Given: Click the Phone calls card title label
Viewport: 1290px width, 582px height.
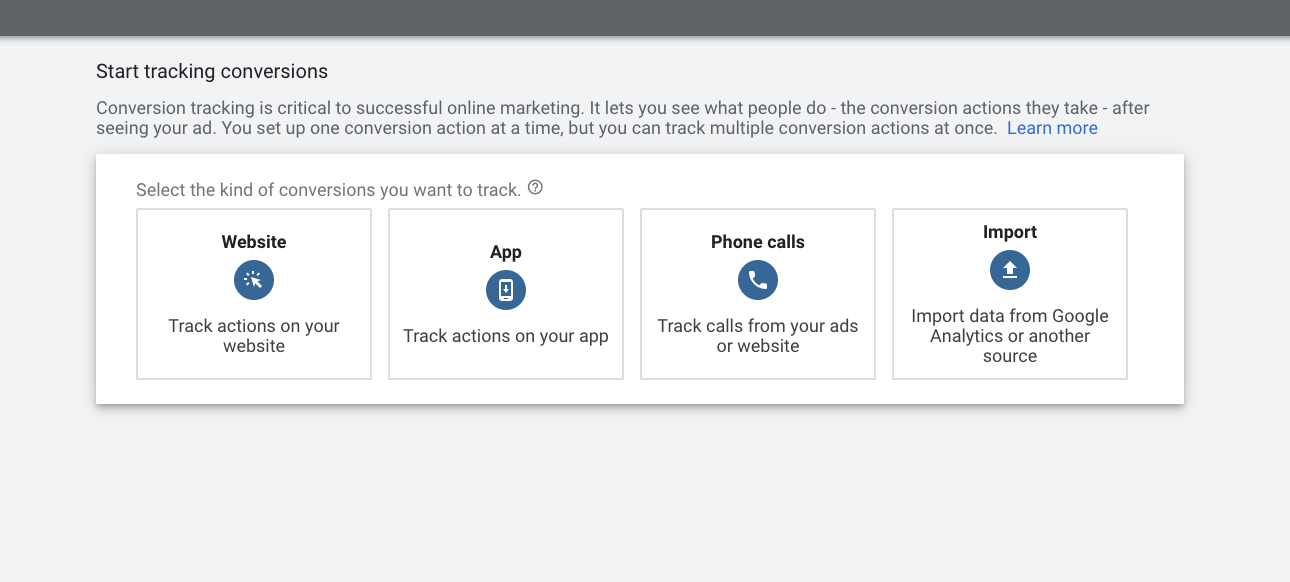Looking at the screenshot, I should (x=757, y=241).
